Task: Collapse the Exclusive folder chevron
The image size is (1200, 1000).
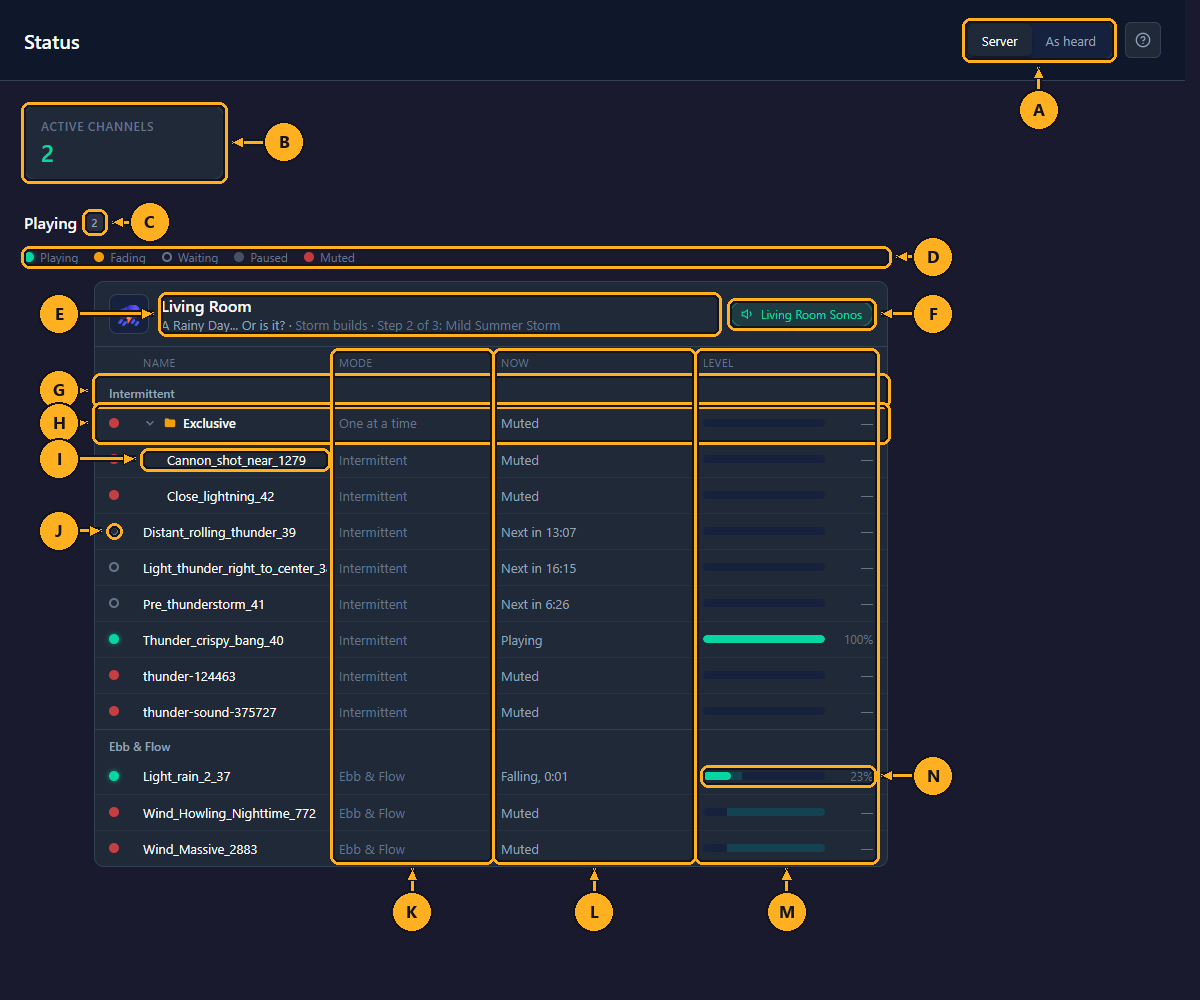Action: click(x=150, y=423)
